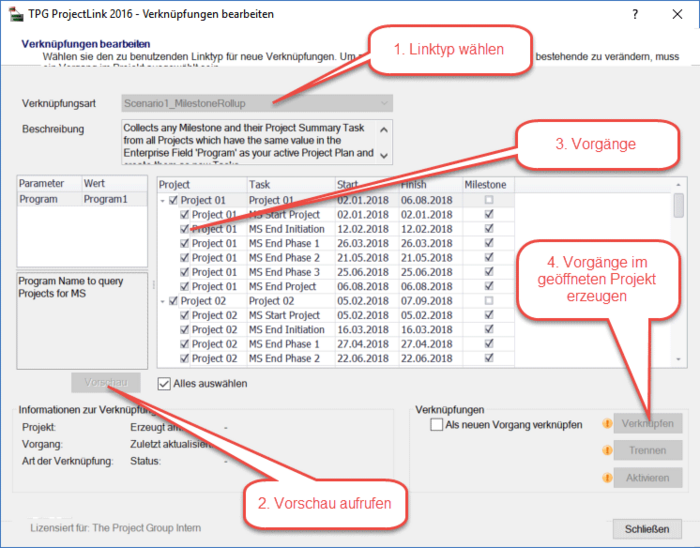Click the Program1 value cell
Viewport: 700px width, 548px height.
[115, 199]
